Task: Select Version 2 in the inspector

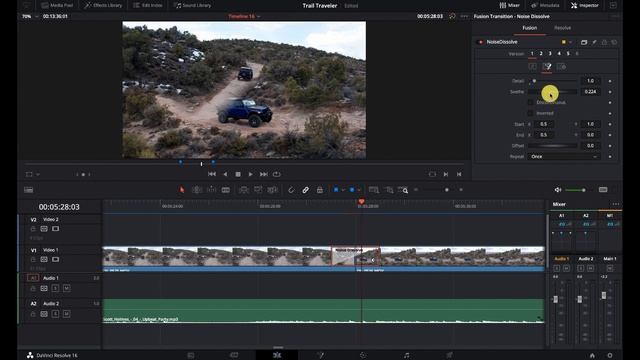Action: click(x=541, y=53)
